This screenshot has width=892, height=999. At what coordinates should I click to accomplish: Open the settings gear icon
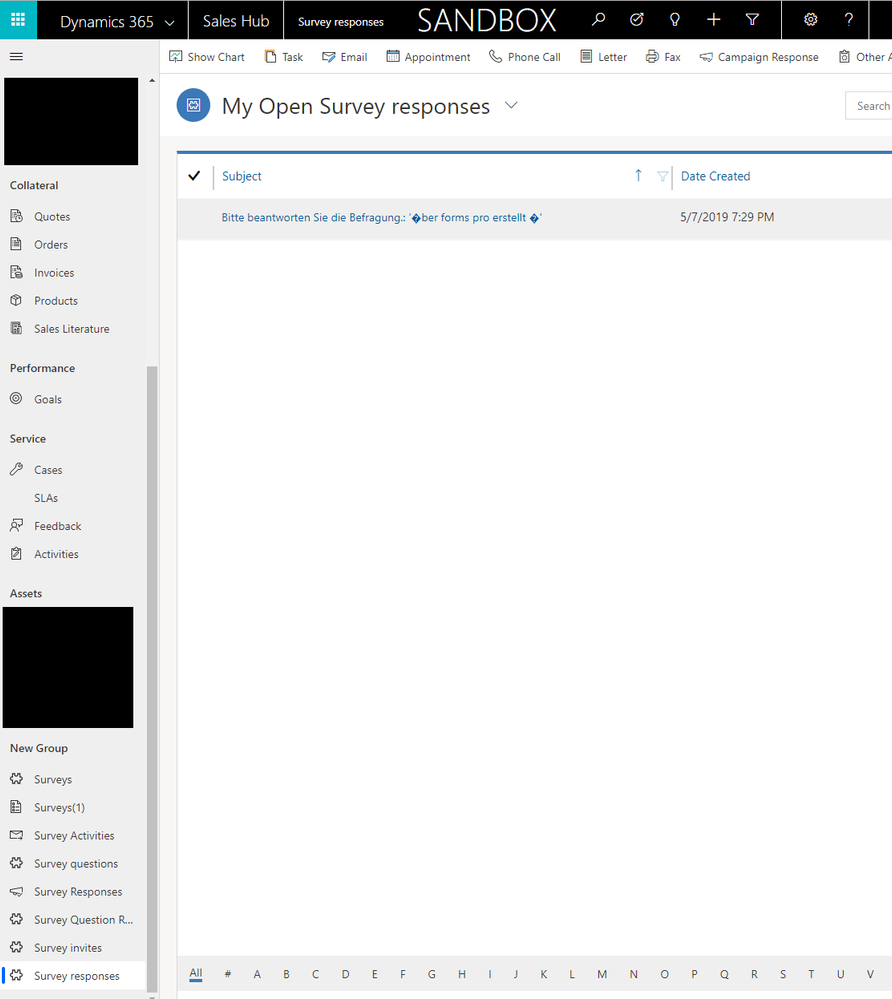coord(810,20)
